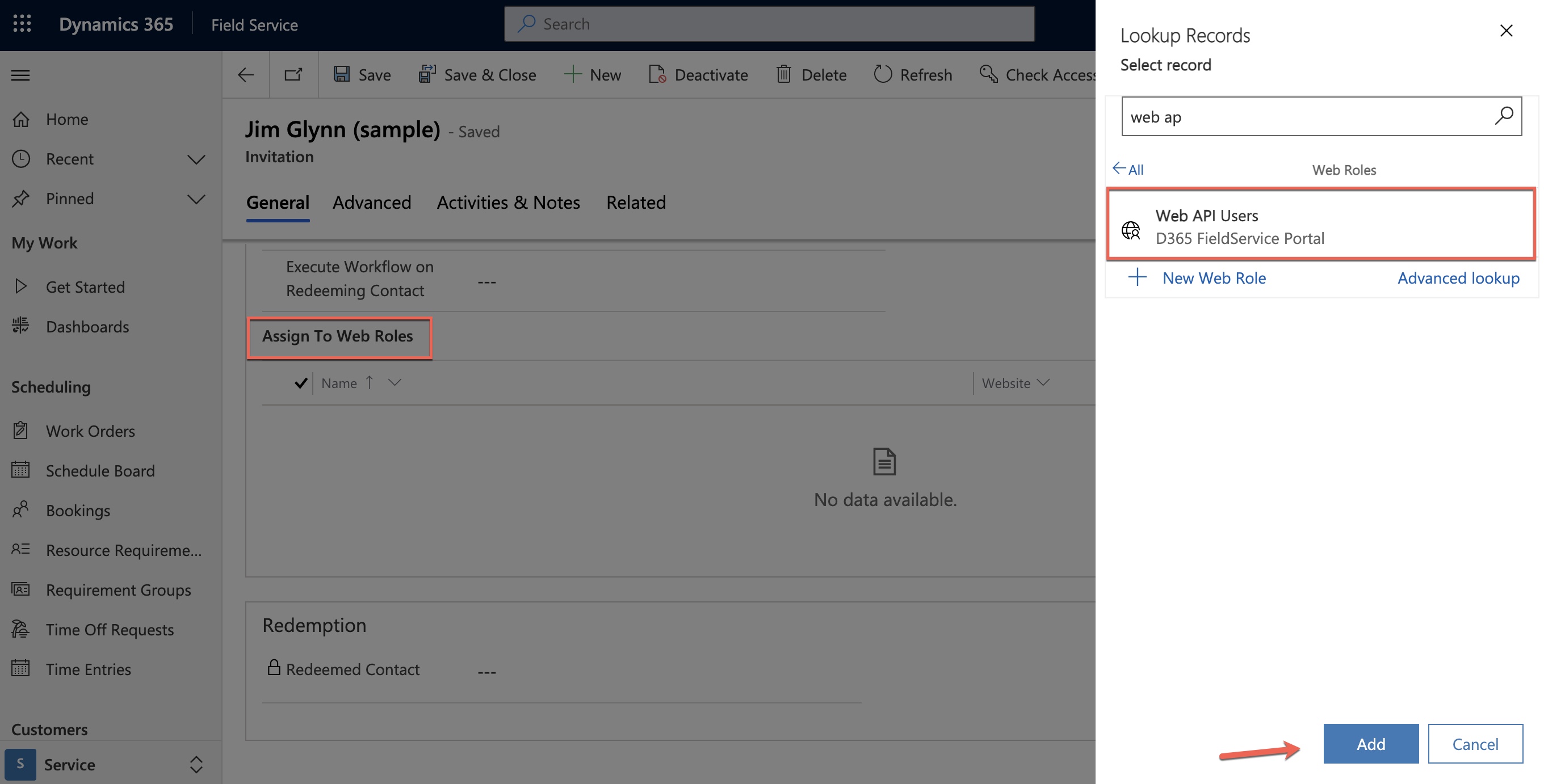The width and height of the screenshot is (1544, 784).
Task: Save the invitation record
Action: point(362,75)
